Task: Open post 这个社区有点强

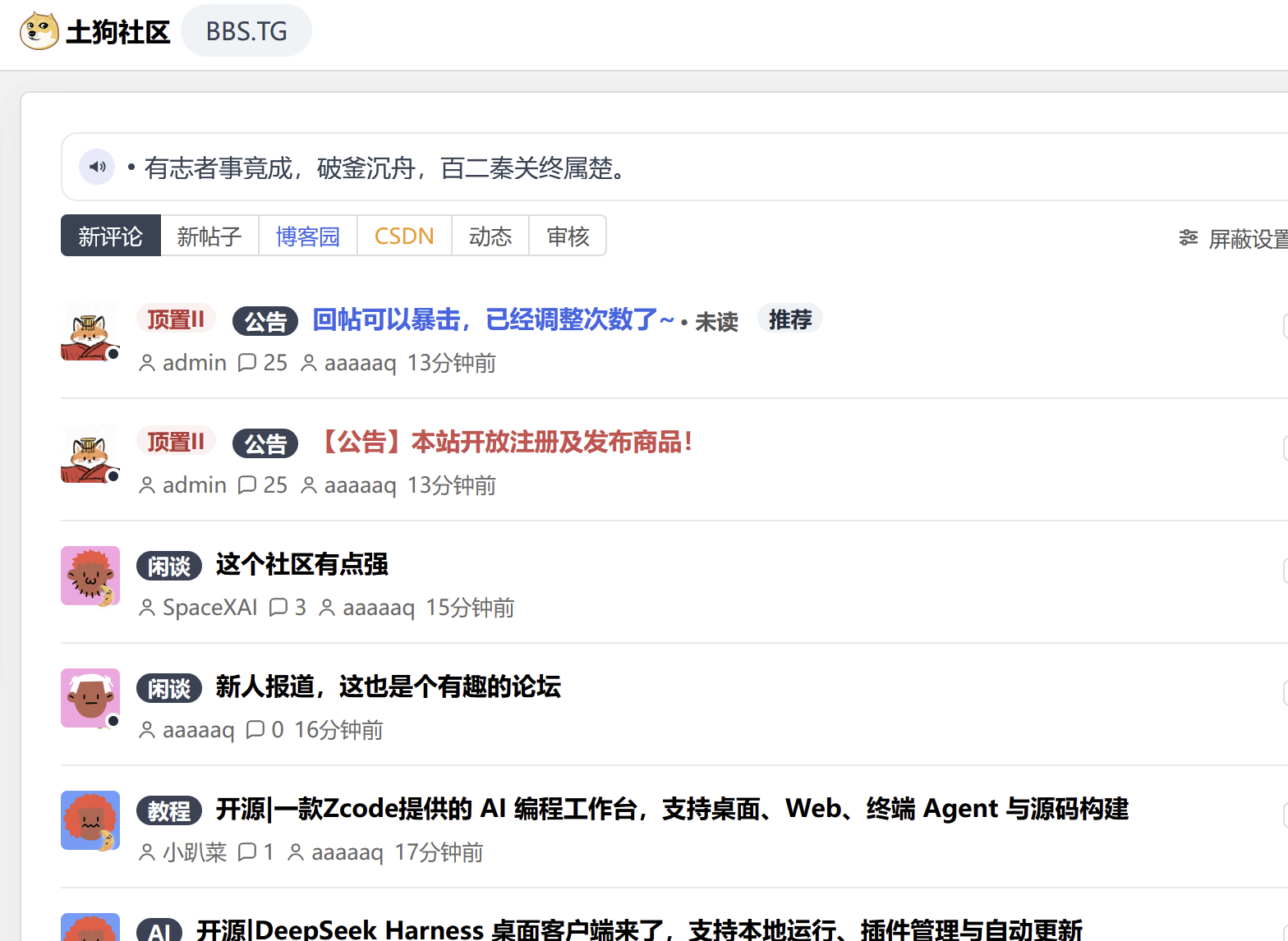Action: (x=302, y=563)
